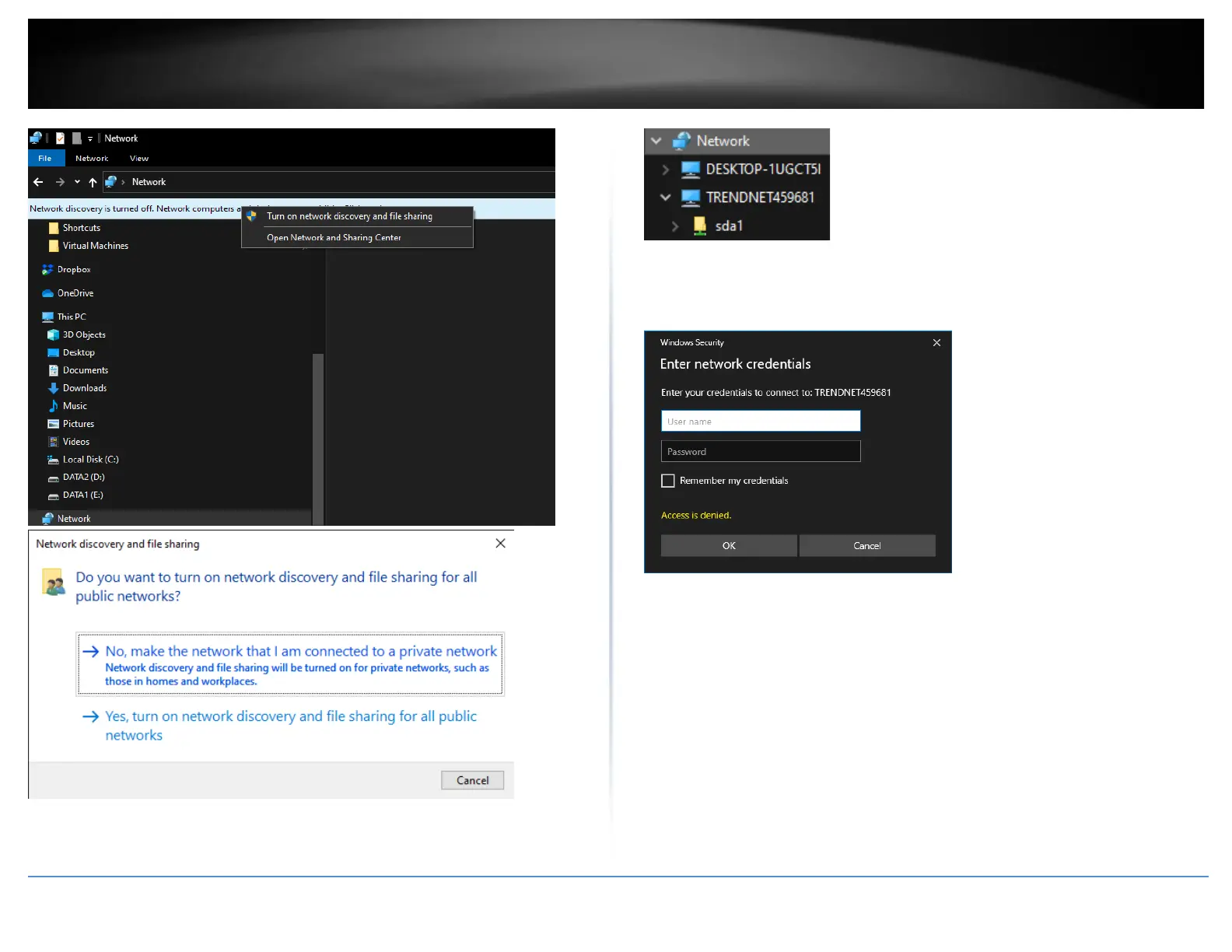Click the Downloads arrow icon
Viewport: 1232px width, 952px height.
(x=54, y=388)
